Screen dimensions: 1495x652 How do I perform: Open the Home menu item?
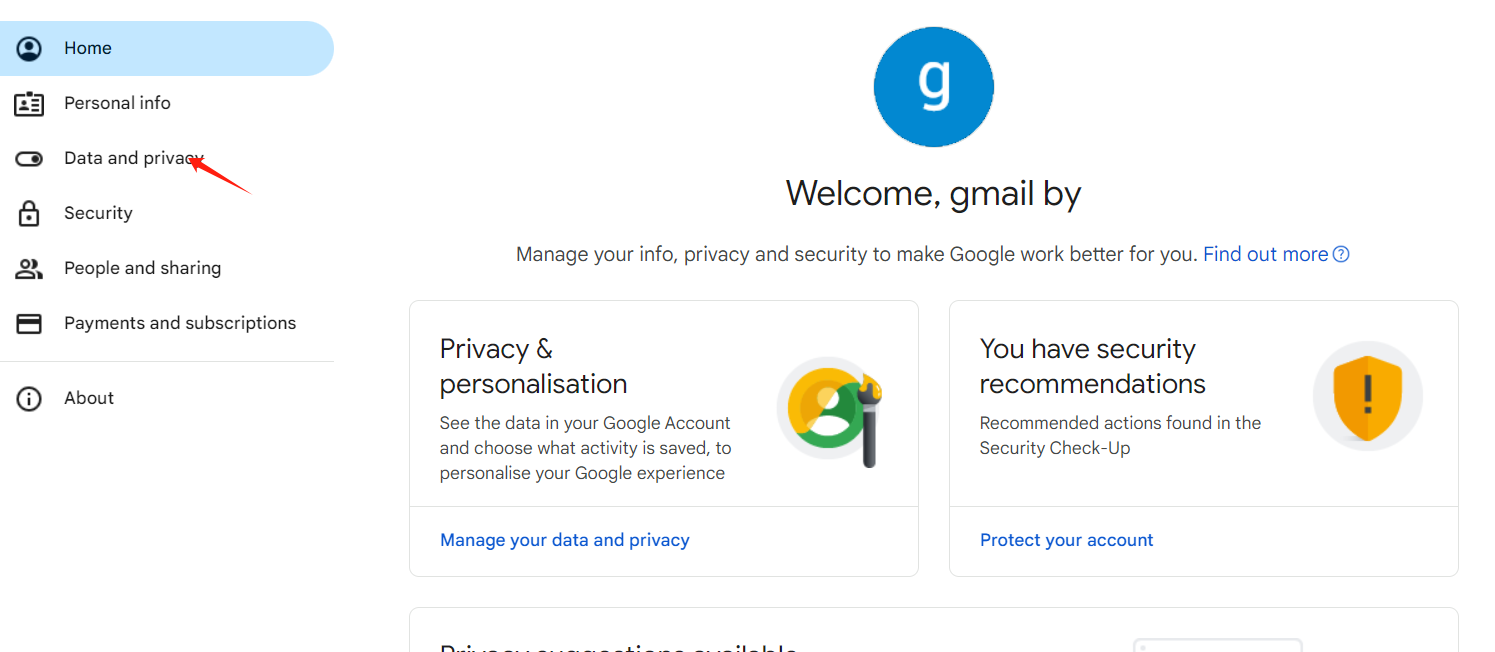coord(88,48)
